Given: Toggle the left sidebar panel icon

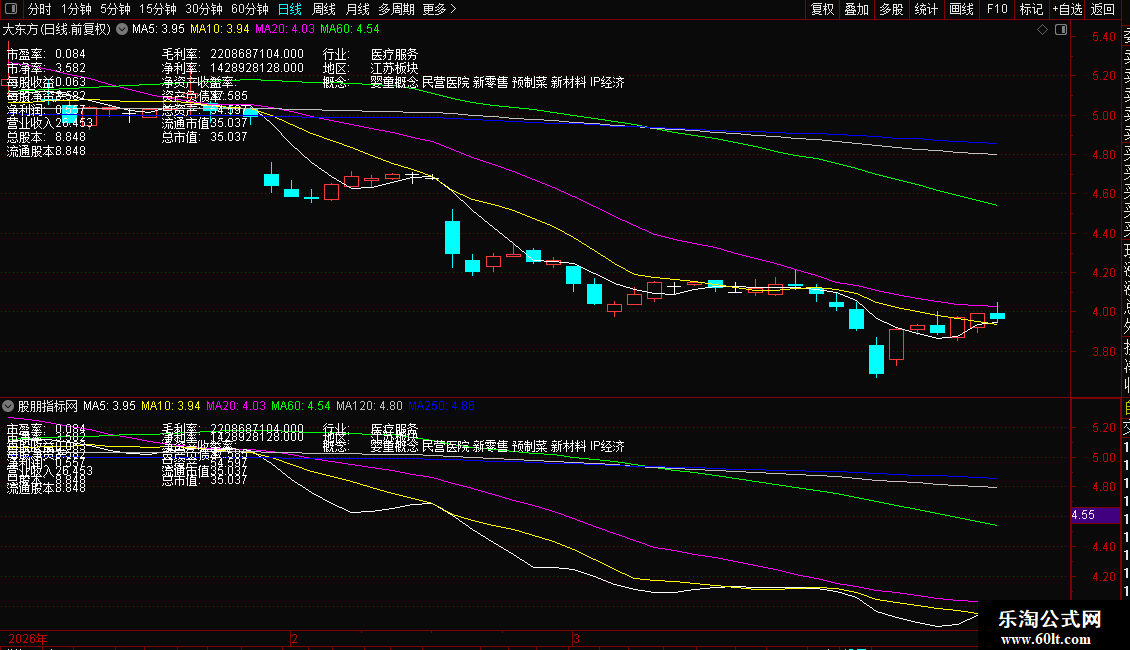Looking at the screenshot, I should [x=10, y=10].
